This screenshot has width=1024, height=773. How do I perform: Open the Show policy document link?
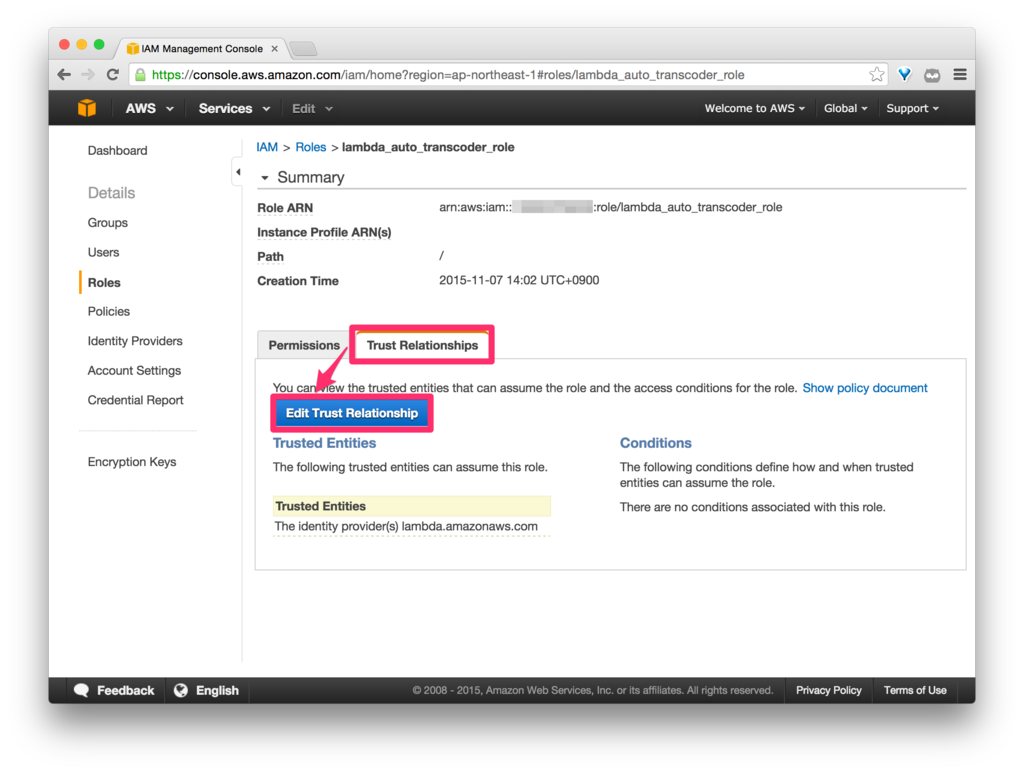(865, 388)
